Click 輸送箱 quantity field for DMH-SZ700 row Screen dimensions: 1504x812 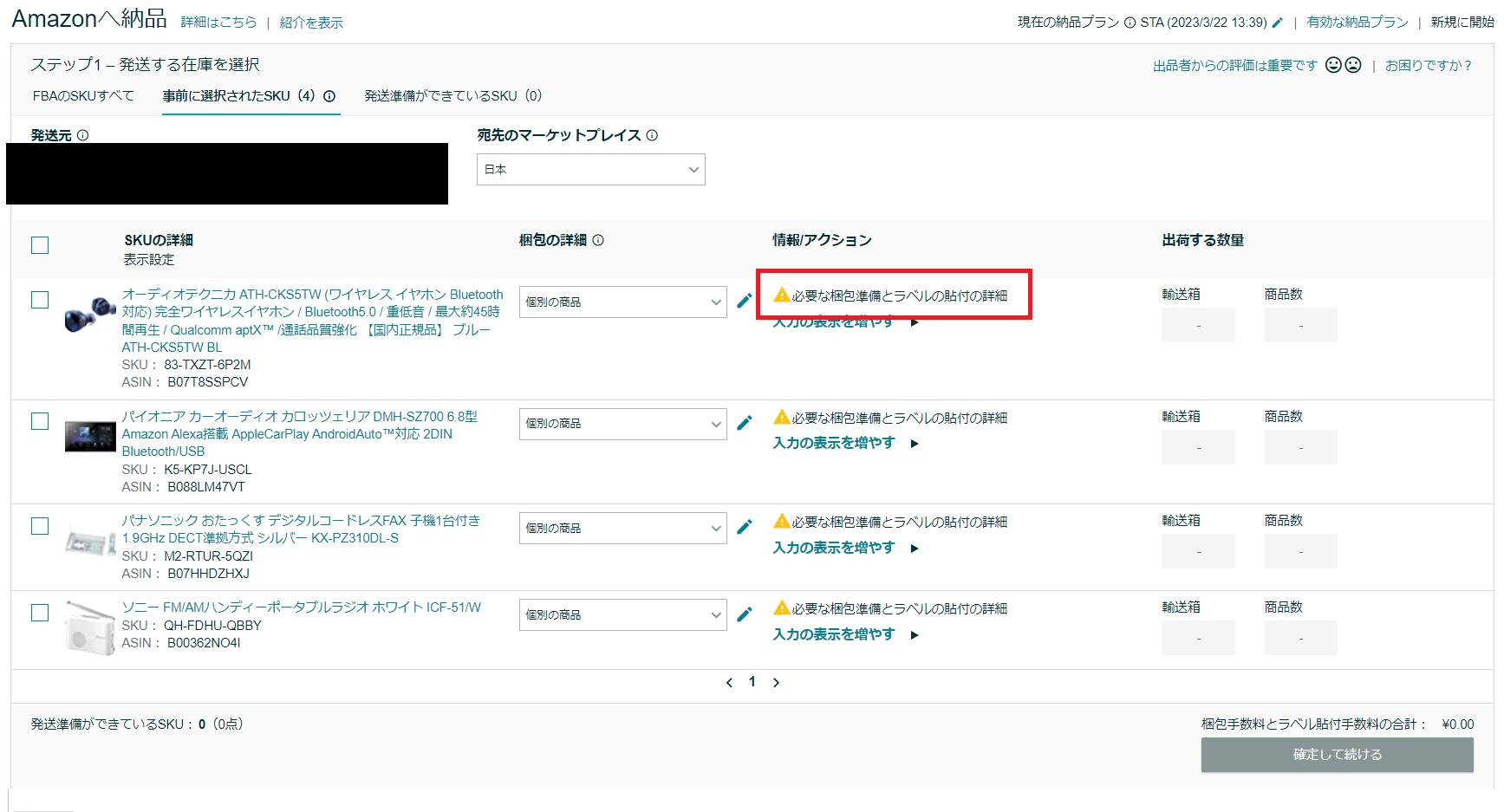pos(1198,447)
